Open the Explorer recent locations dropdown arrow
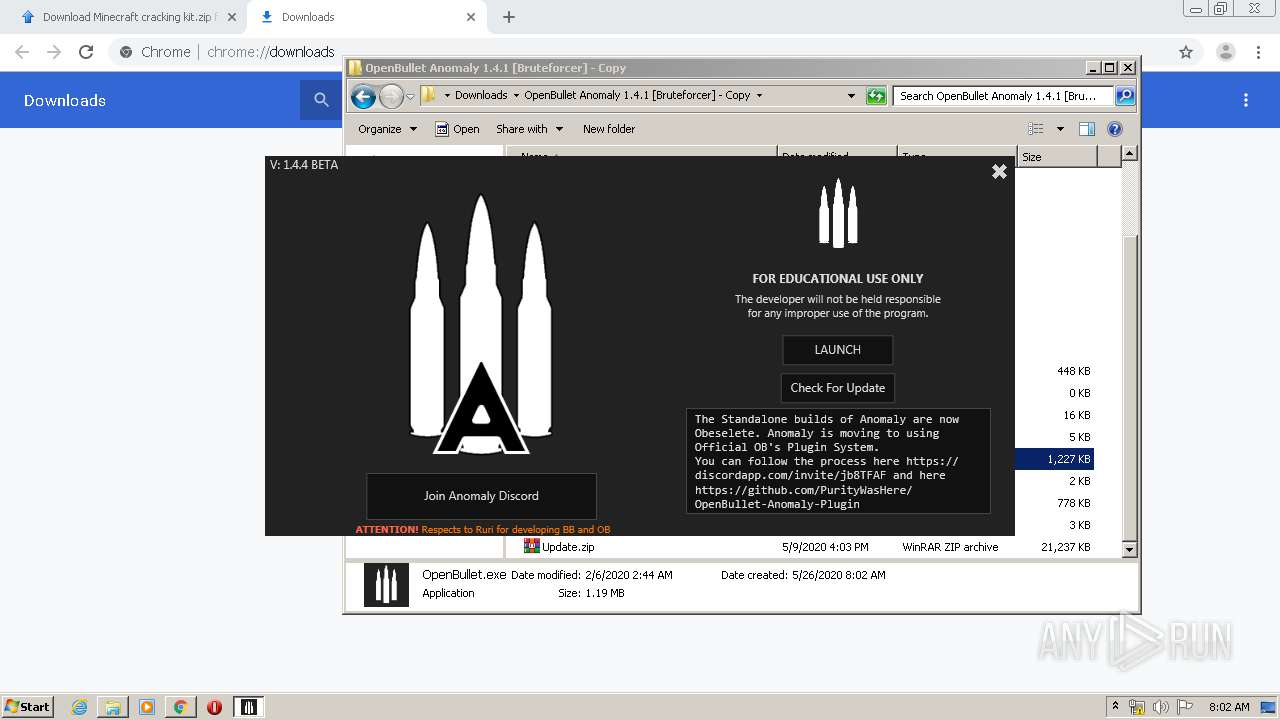 (x=410, y=96)
